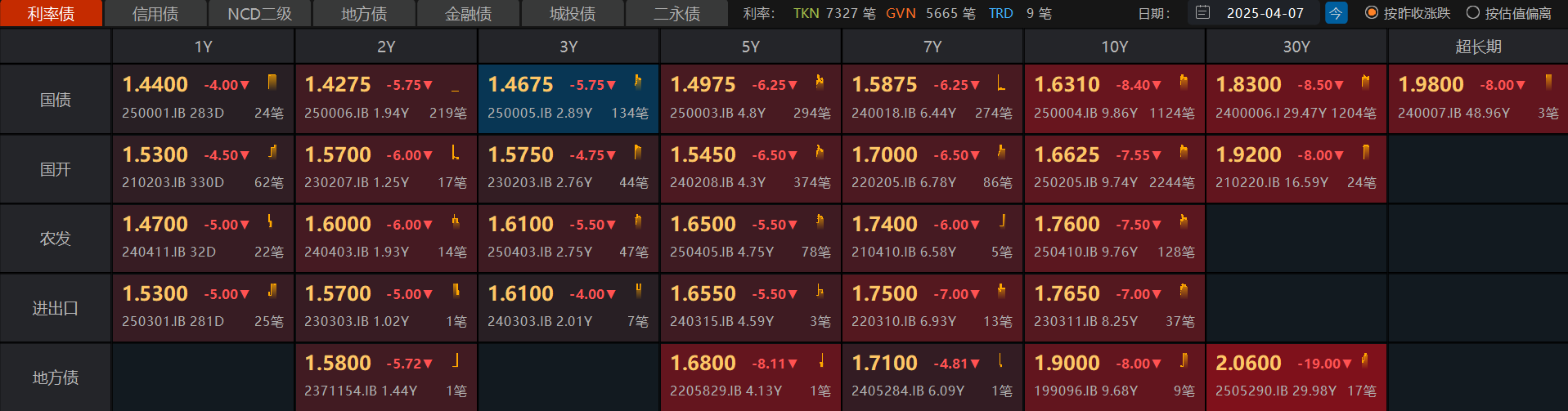Show K-line icon in 240403.IB cell
The image size is (1568, 411).
click(456, 222)
